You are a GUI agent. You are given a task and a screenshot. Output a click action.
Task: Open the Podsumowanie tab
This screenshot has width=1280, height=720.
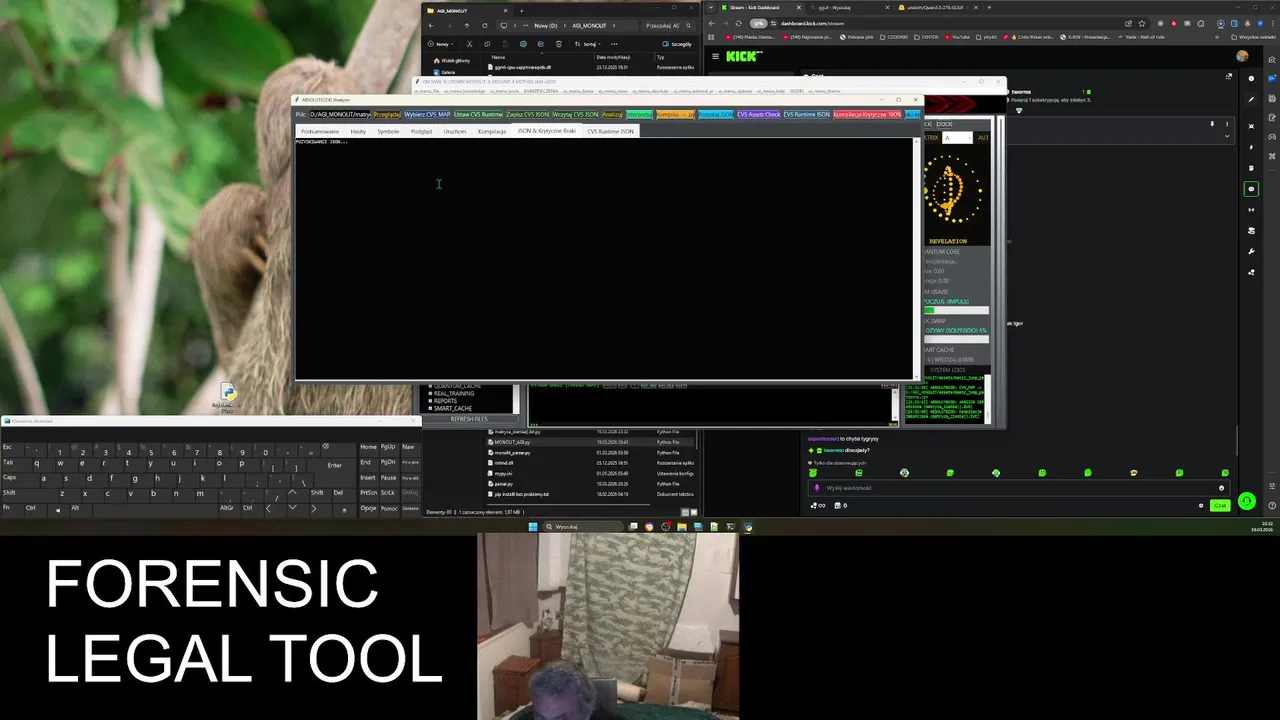pos(320,131)
